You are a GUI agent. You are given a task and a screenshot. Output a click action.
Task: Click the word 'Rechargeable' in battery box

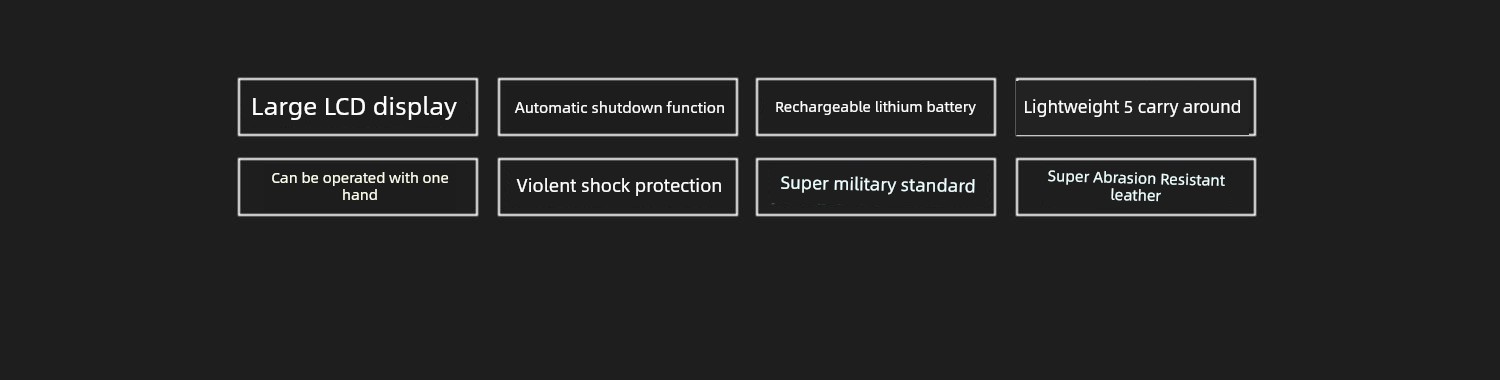pos(823,107)
